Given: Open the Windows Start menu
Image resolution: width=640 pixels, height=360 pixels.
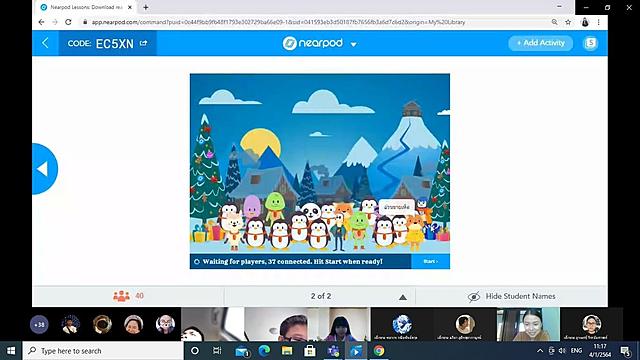Looking at the screenshot, I should (x=11, y=351).
